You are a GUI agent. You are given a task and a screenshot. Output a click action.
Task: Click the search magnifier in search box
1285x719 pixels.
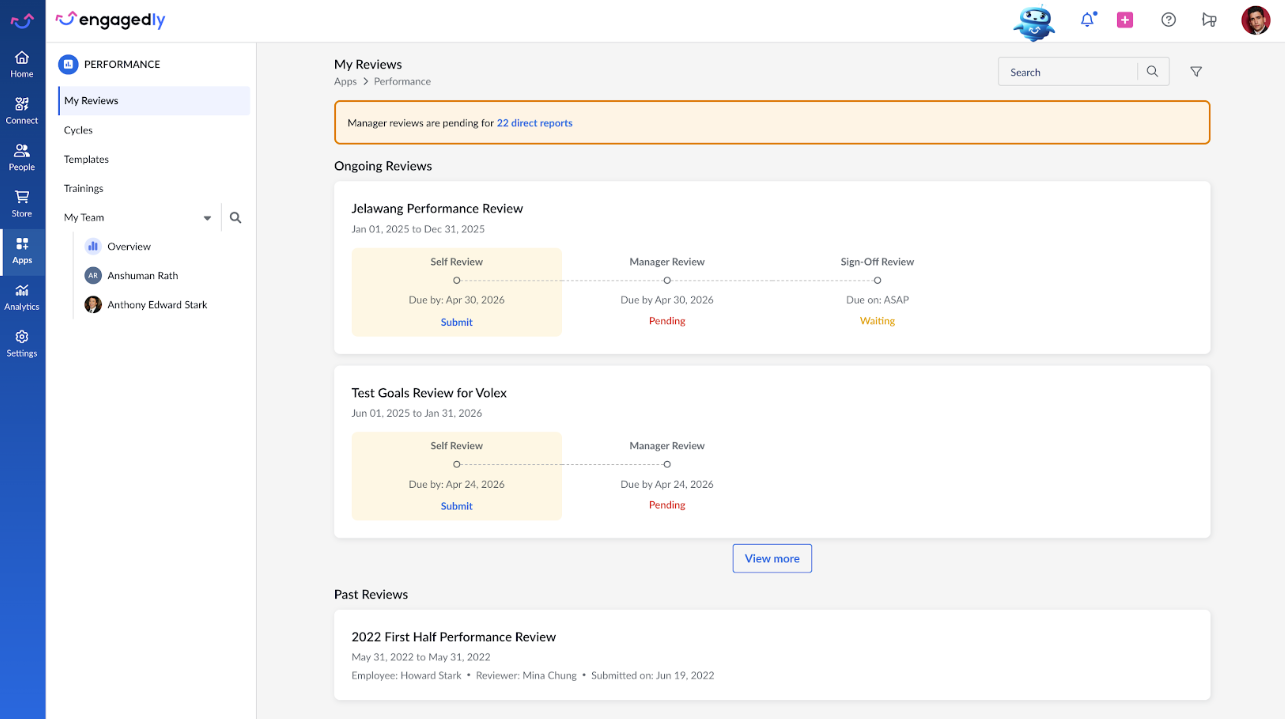(1152, 71)
